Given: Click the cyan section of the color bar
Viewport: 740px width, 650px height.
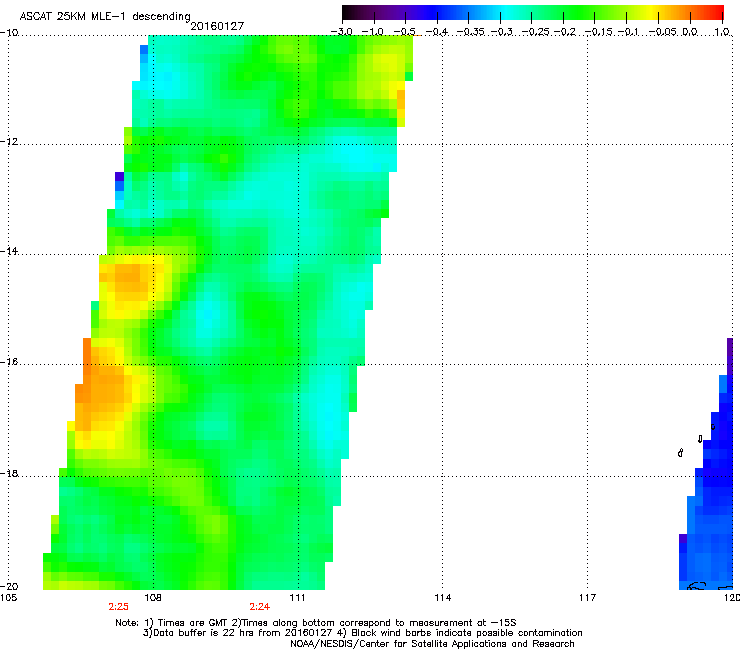Looking at the screenshot, I should pos(507,13).
